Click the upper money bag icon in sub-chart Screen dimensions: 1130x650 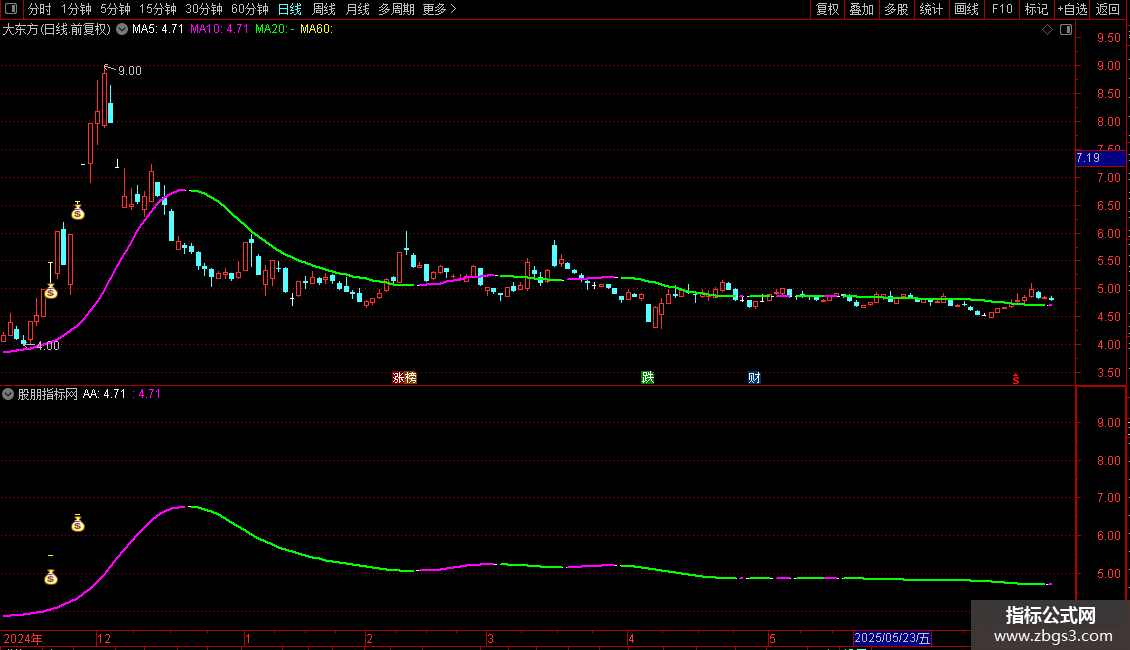(x=78, y=523)
